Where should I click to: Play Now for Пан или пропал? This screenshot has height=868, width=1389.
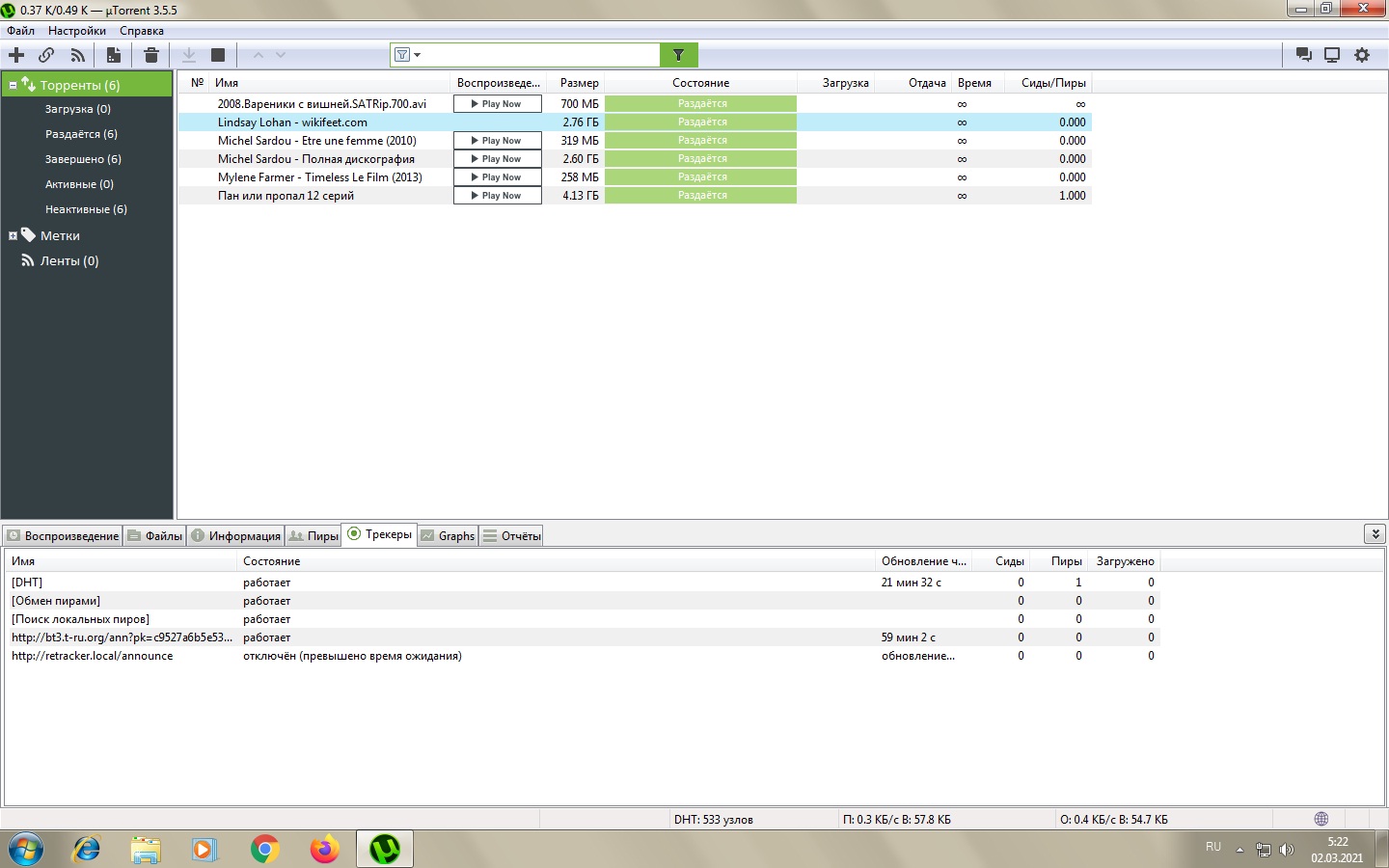pos(497,195)
